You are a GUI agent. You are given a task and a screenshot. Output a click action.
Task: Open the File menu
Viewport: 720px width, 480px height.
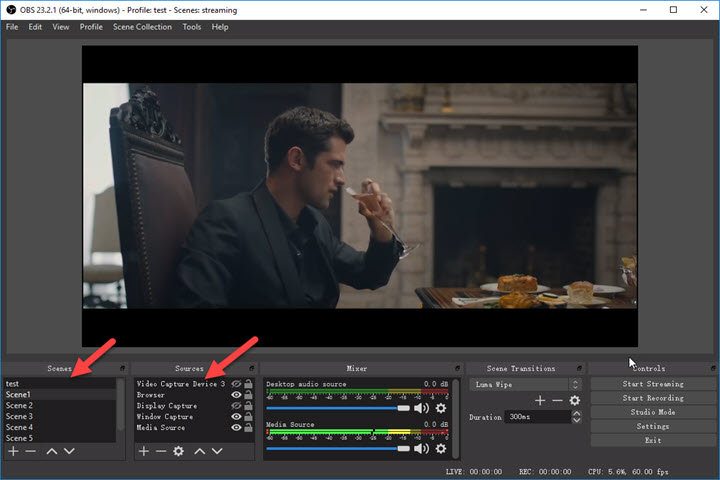point(12,27)
